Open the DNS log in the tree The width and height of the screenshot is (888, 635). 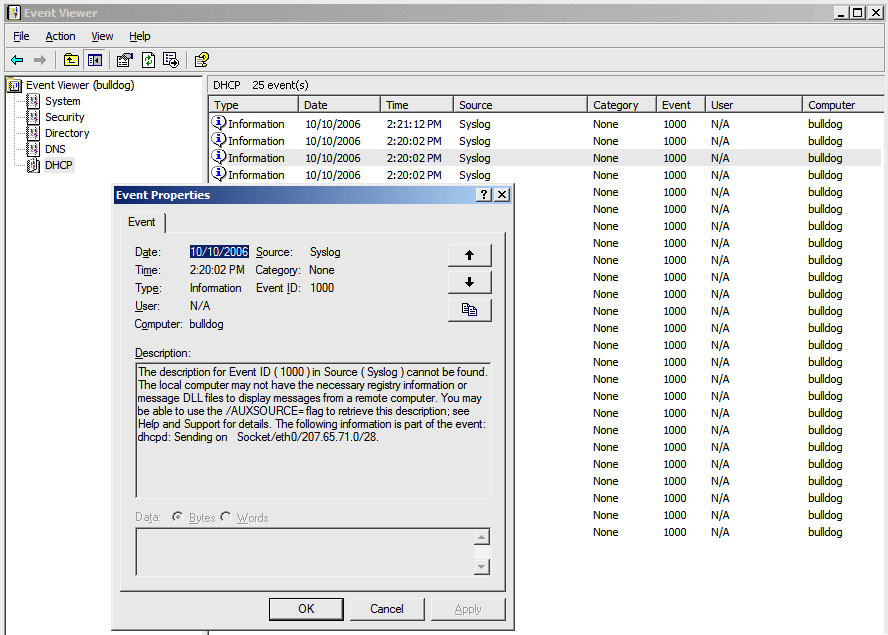point(55,149)
